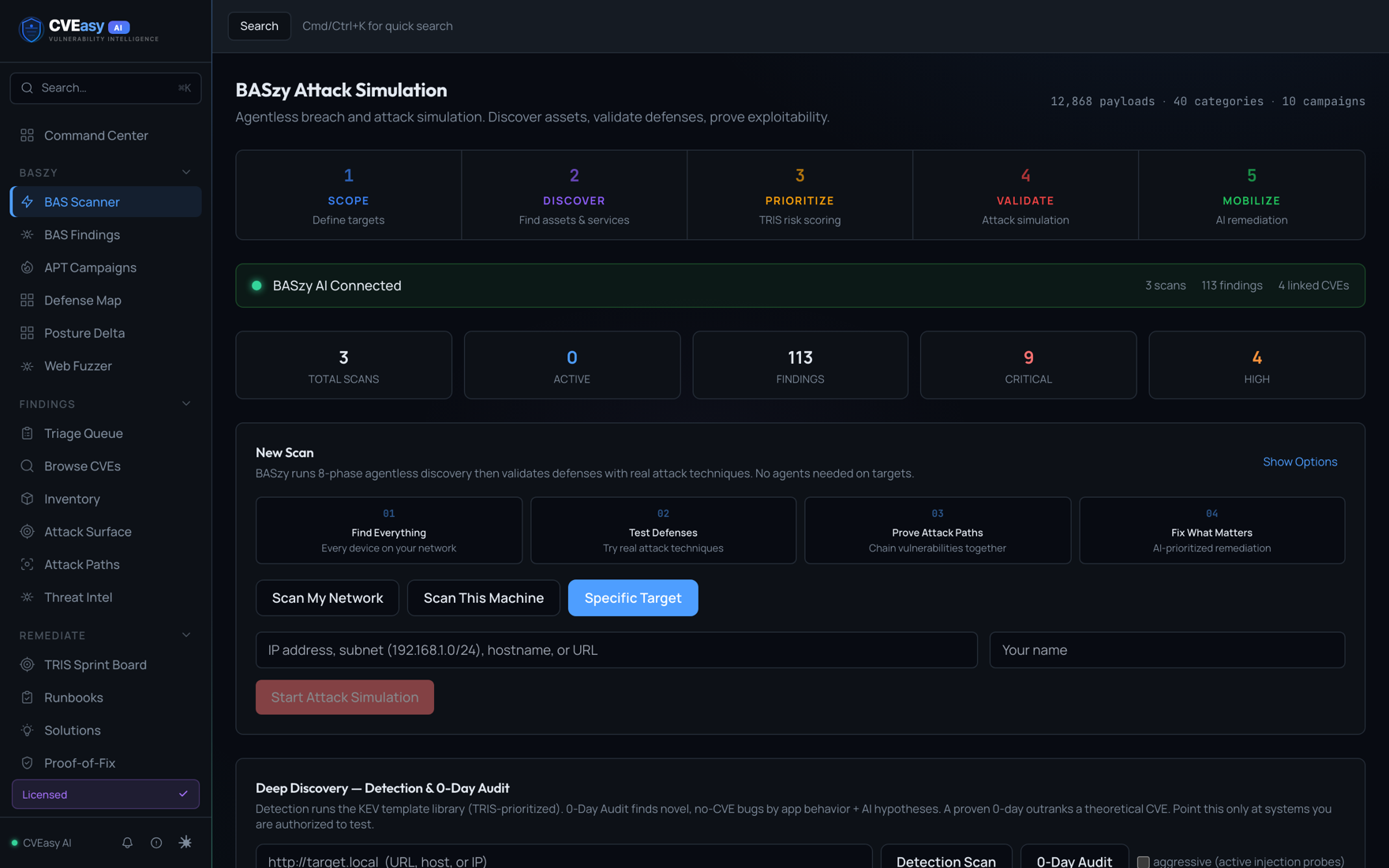The image size is (1389, 868).
Task: Collapse the FINDINGS sidebar section
Action: click(x=186, y=404)
